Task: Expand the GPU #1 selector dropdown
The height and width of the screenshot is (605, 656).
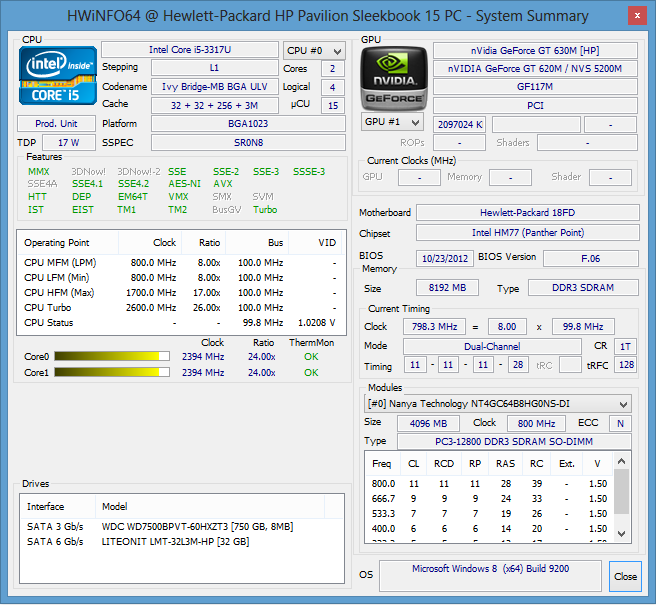Action: point(391,122)
